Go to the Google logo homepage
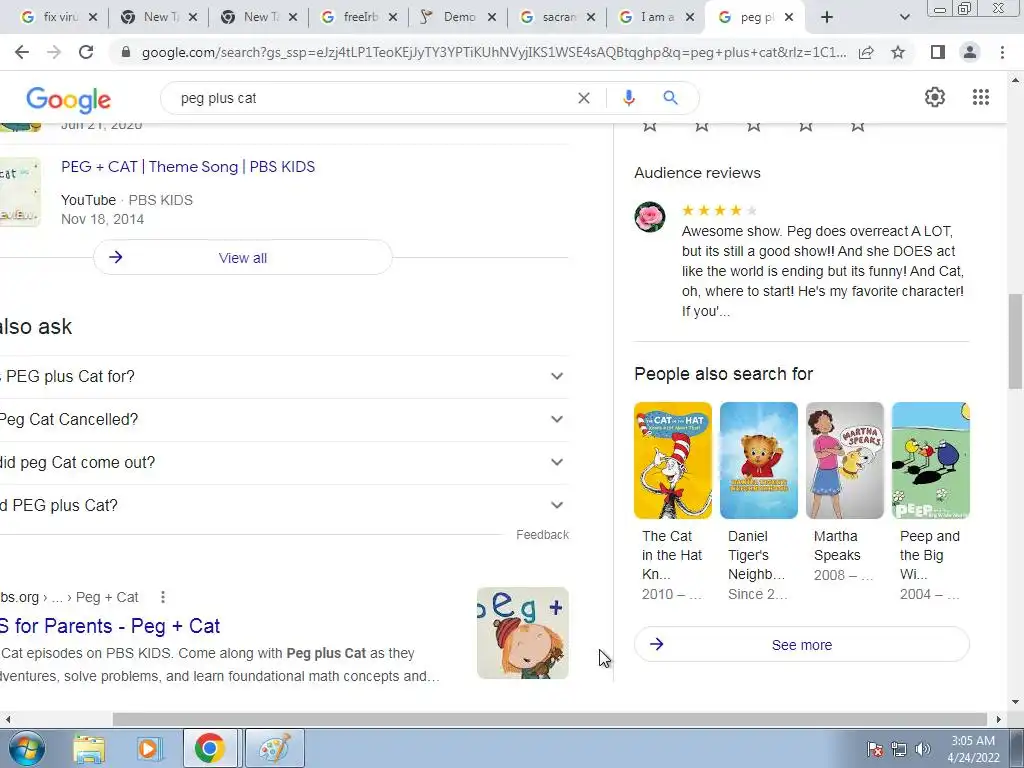1024x768 pixels. pos(69,99)
